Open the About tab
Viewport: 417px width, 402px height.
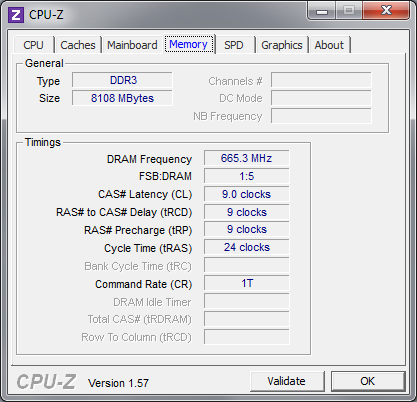[329, 45]
